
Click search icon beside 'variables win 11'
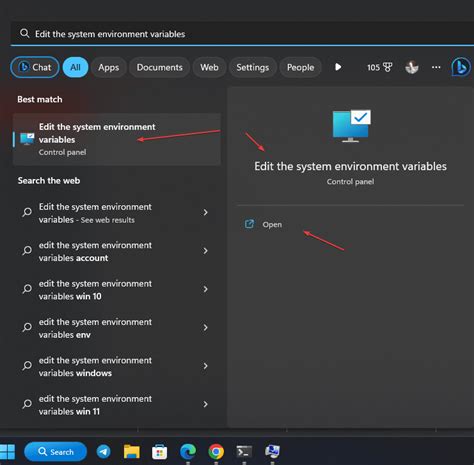[27, 404]
